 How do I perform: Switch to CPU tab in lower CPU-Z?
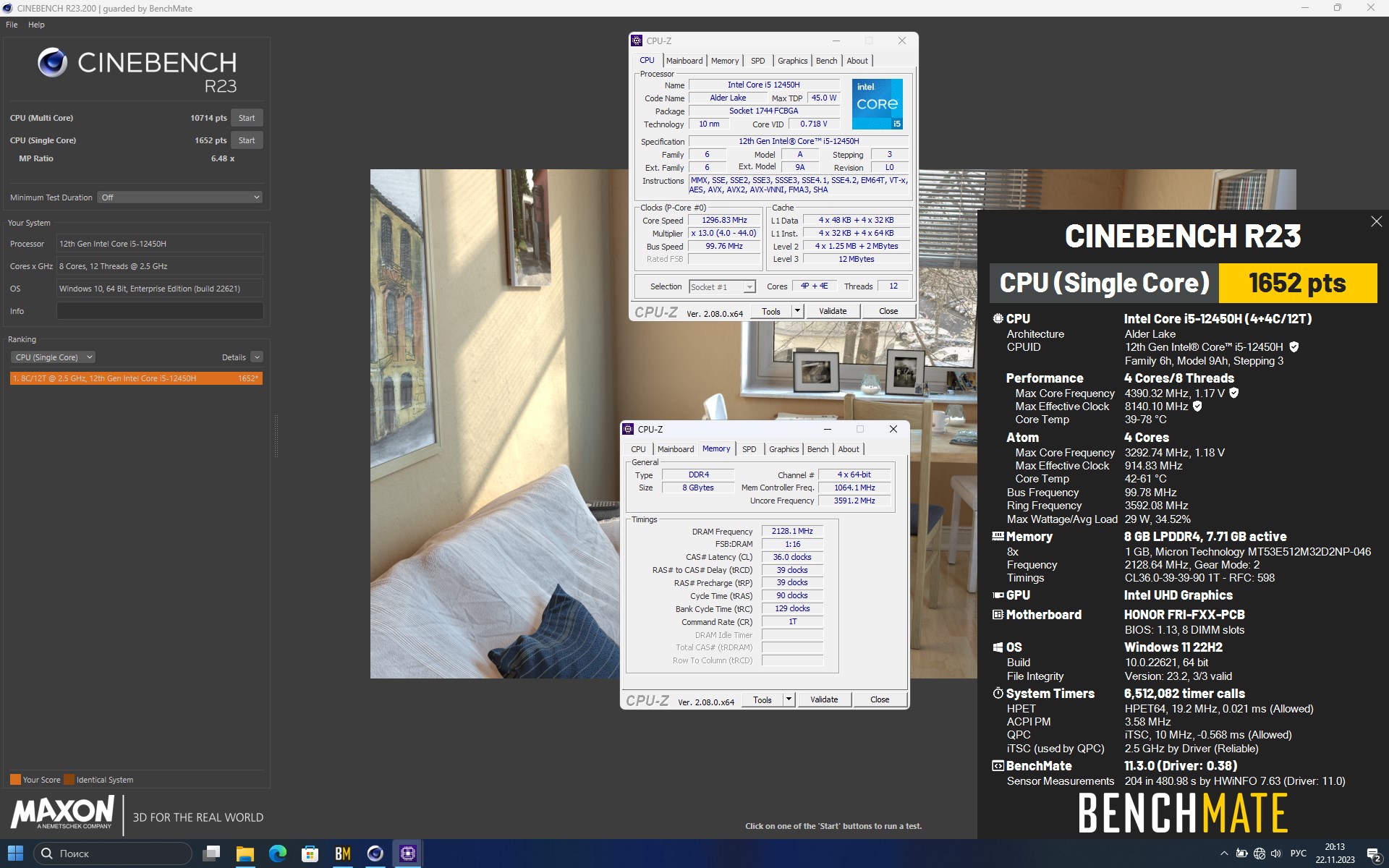point(638,449)
